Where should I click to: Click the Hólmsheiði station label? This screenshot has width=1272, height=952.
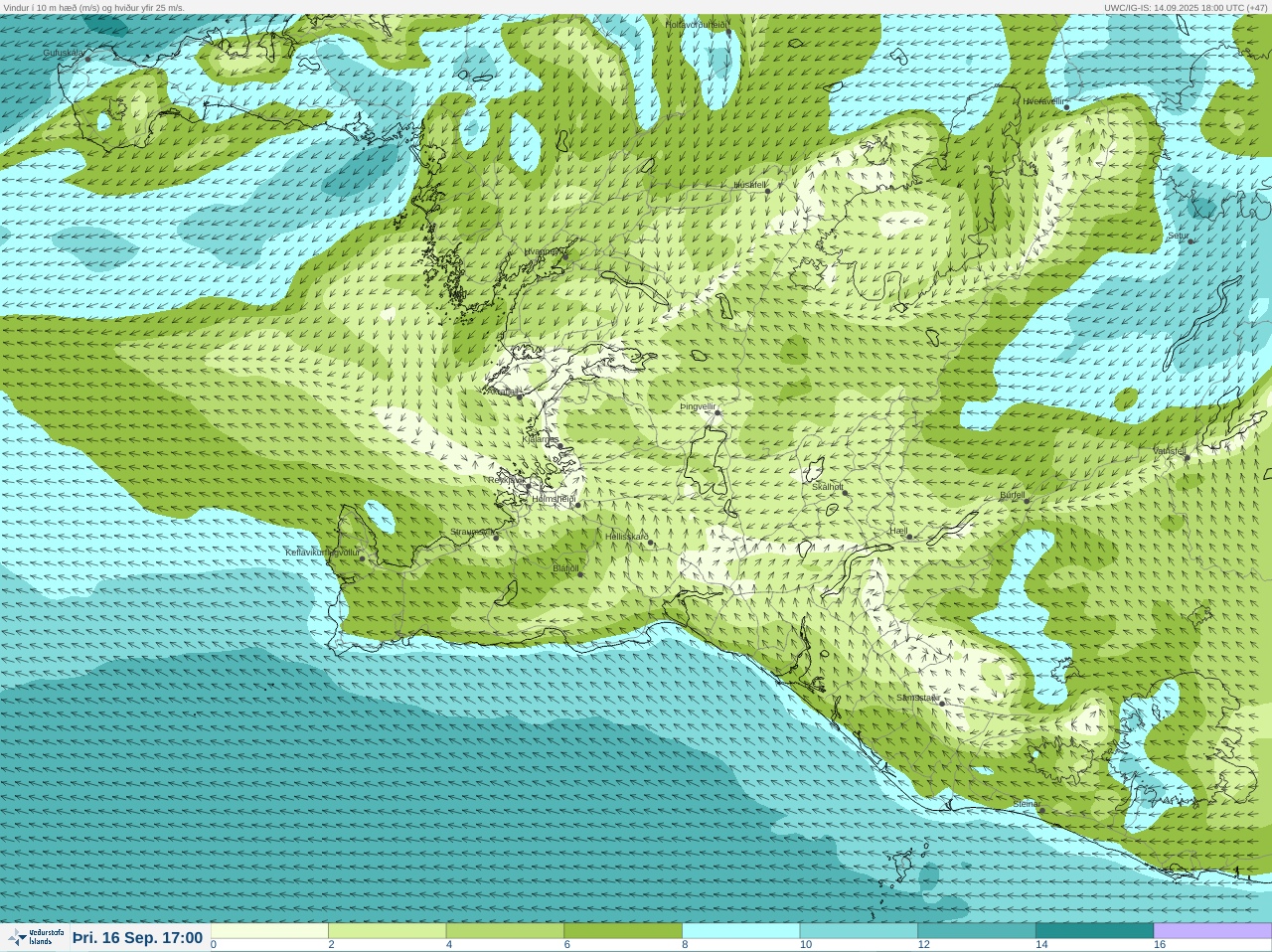[x=554, y=499]
